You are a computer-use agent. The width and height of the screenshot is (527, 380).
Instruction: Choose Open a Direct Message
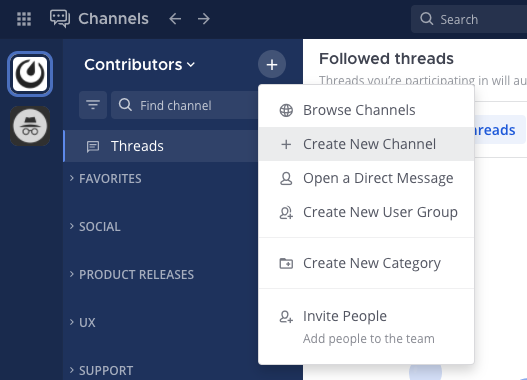tap(366, 178)
